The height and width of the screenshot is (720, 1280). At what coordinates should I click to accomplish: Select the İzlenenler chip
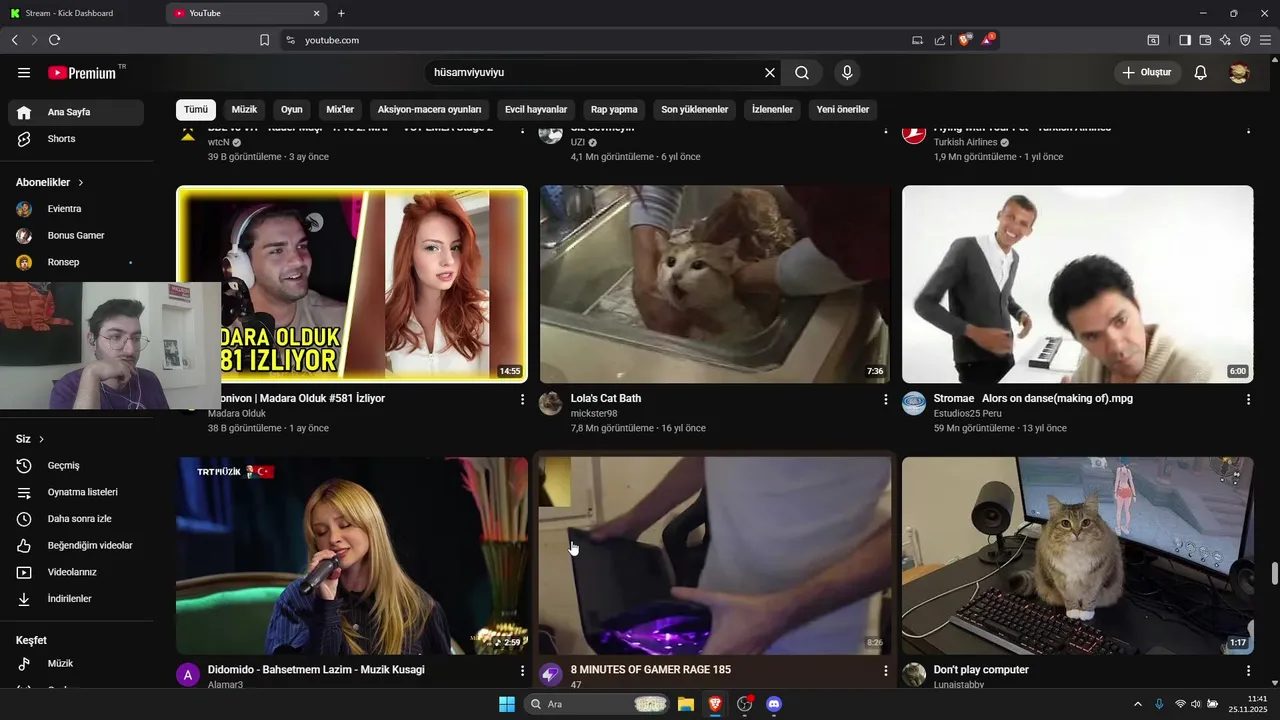click(x=772, y=110)
